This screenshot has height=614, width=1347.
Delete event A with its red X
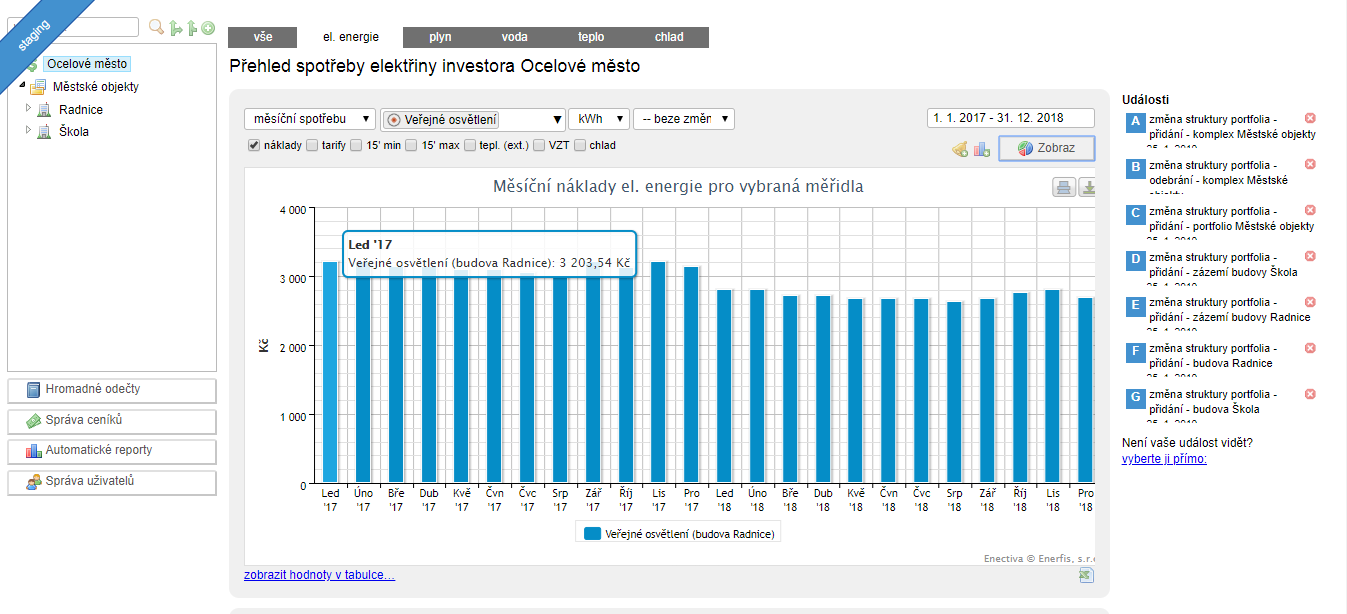click(x=1310, y=118)
